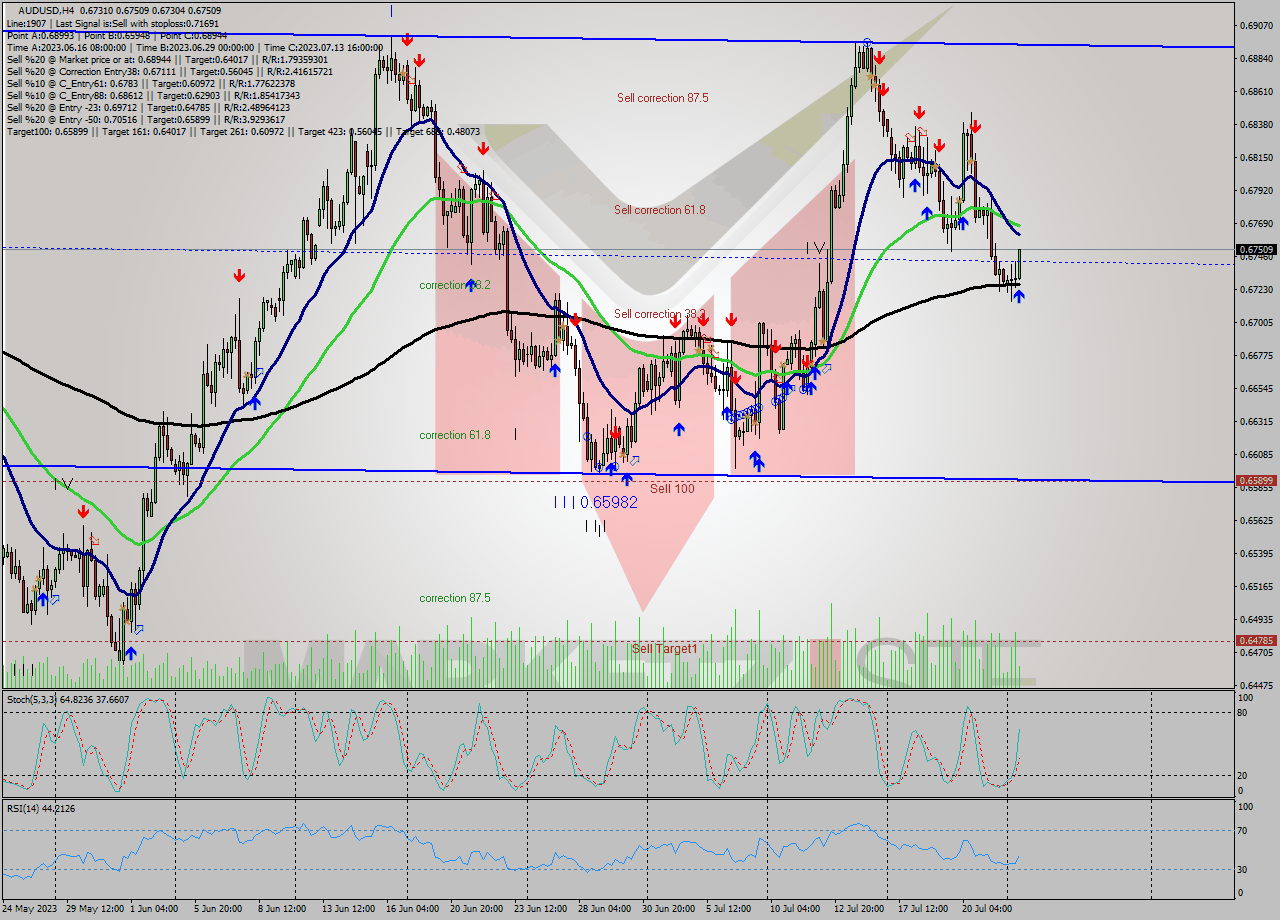This screenshot has height=920, width=1280.
Task: Click the '28 Jun 04:00' time label
Action: pos(603,909)
